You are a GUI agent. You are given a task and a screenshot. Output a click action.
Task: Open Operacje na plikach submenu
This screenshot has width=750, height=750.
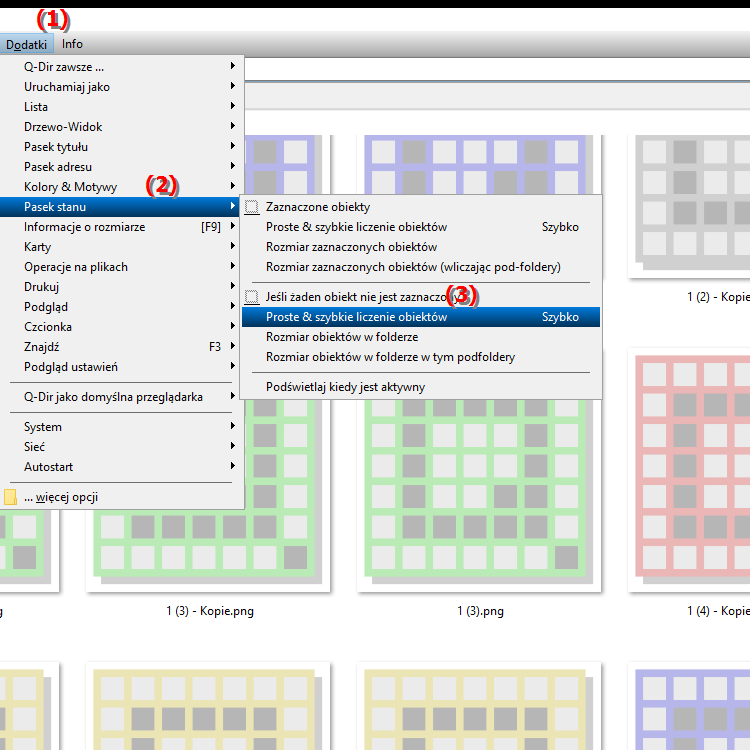(122, 267)
